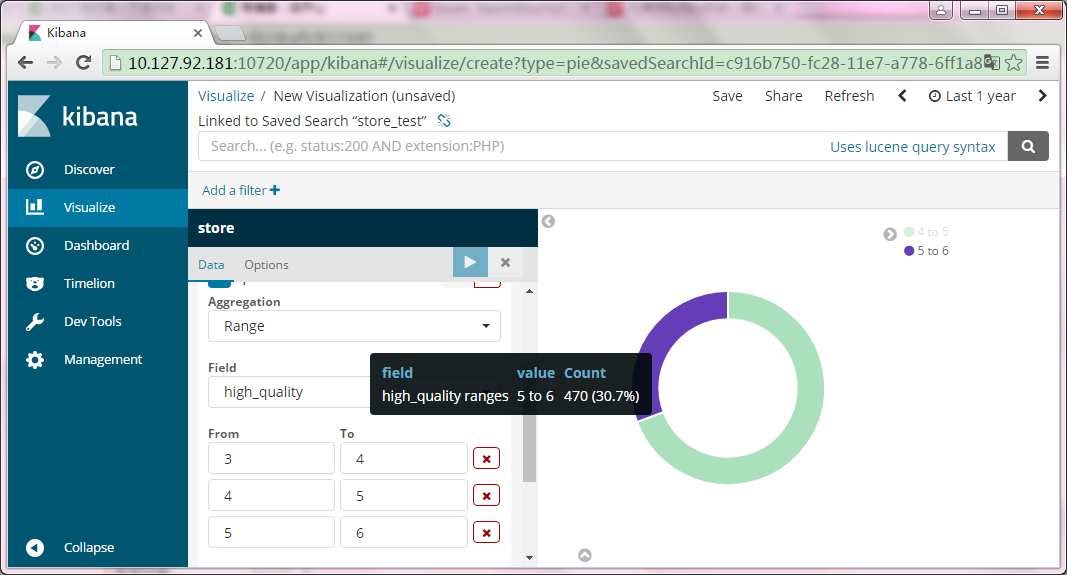
Task: Open Timelion from sidebar
Action: pos(89,284)
